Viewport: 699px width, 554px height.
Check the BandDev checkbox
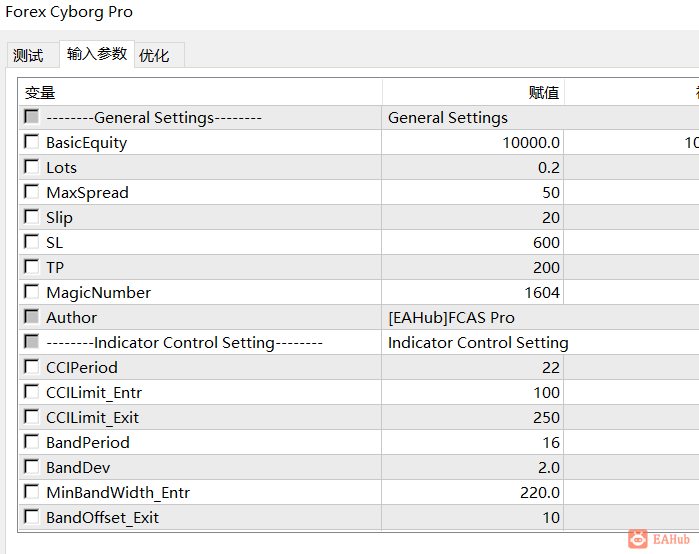tap(32, 467)
